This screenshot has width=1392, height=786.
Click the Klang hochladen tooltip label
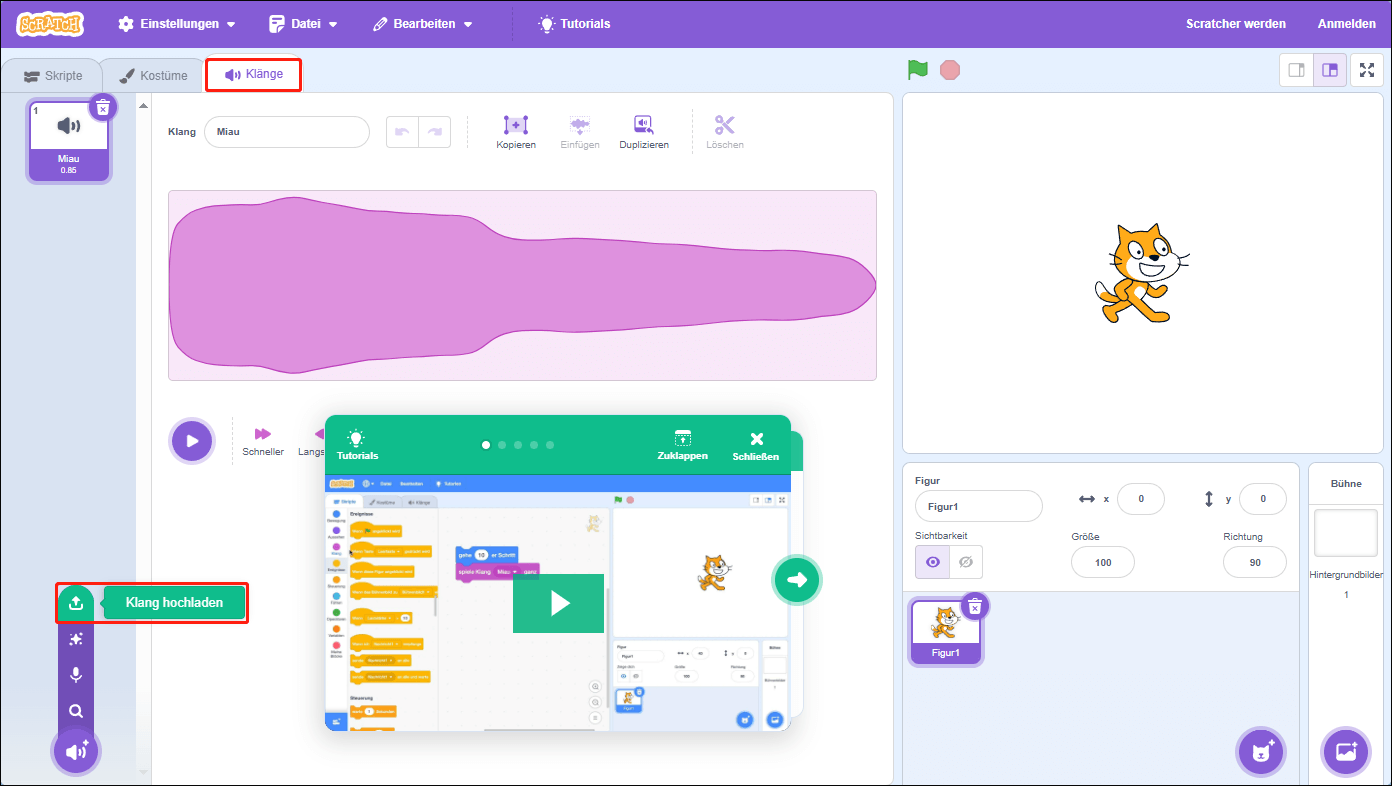pos(175,603)
